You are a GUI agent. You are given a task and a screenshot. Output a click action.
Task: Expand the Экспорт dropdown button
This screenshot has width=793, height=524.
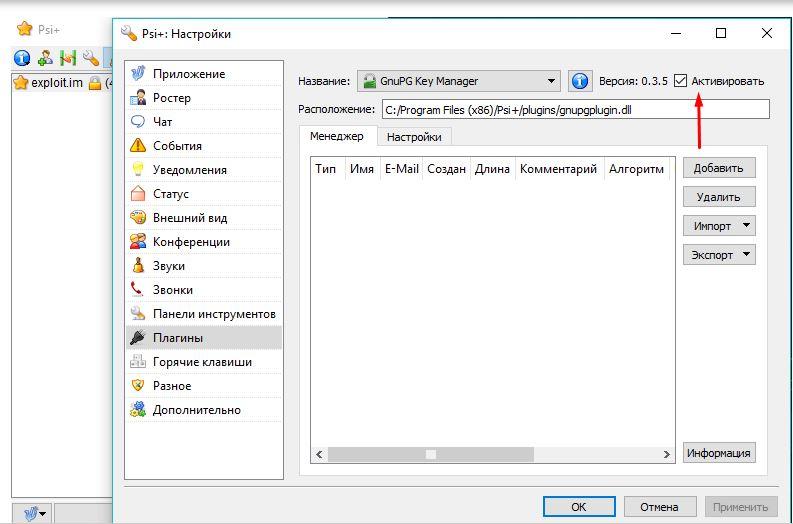click(719, 254)
